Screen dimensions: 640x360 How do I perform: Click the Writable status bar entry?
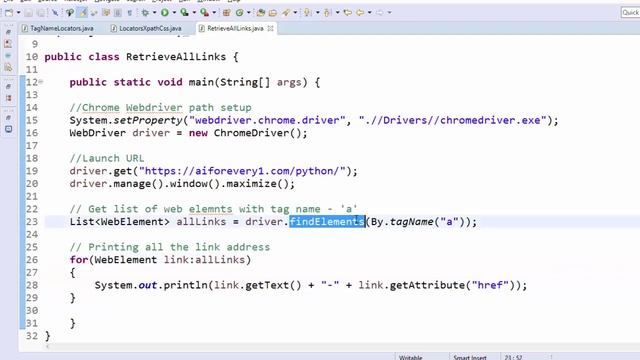[411, 358]
